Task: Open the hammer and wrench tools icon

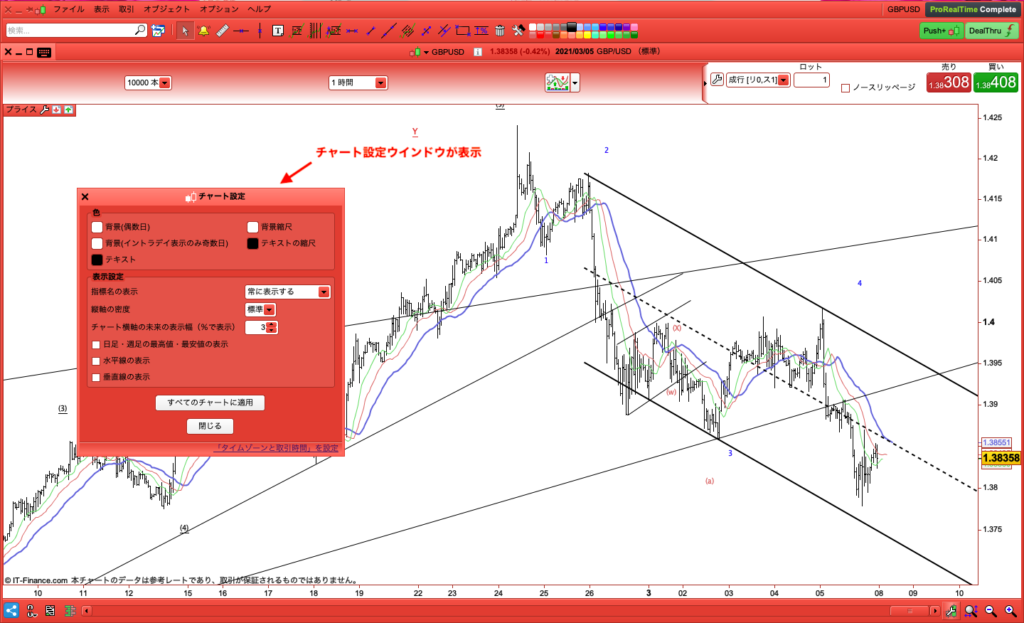Action: click(x=519, y=30)
